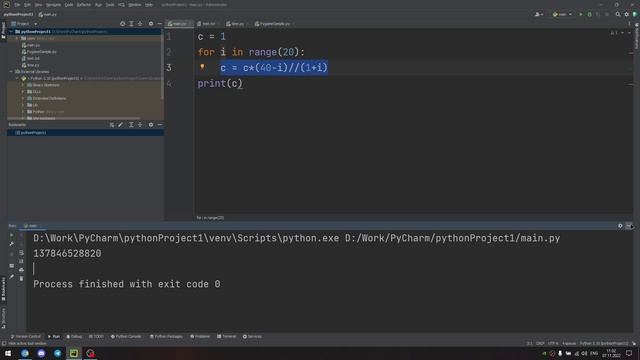Open Services tool window button
Image resolution: width=640 pixels, height=360 pixels.
pos(252,336)
